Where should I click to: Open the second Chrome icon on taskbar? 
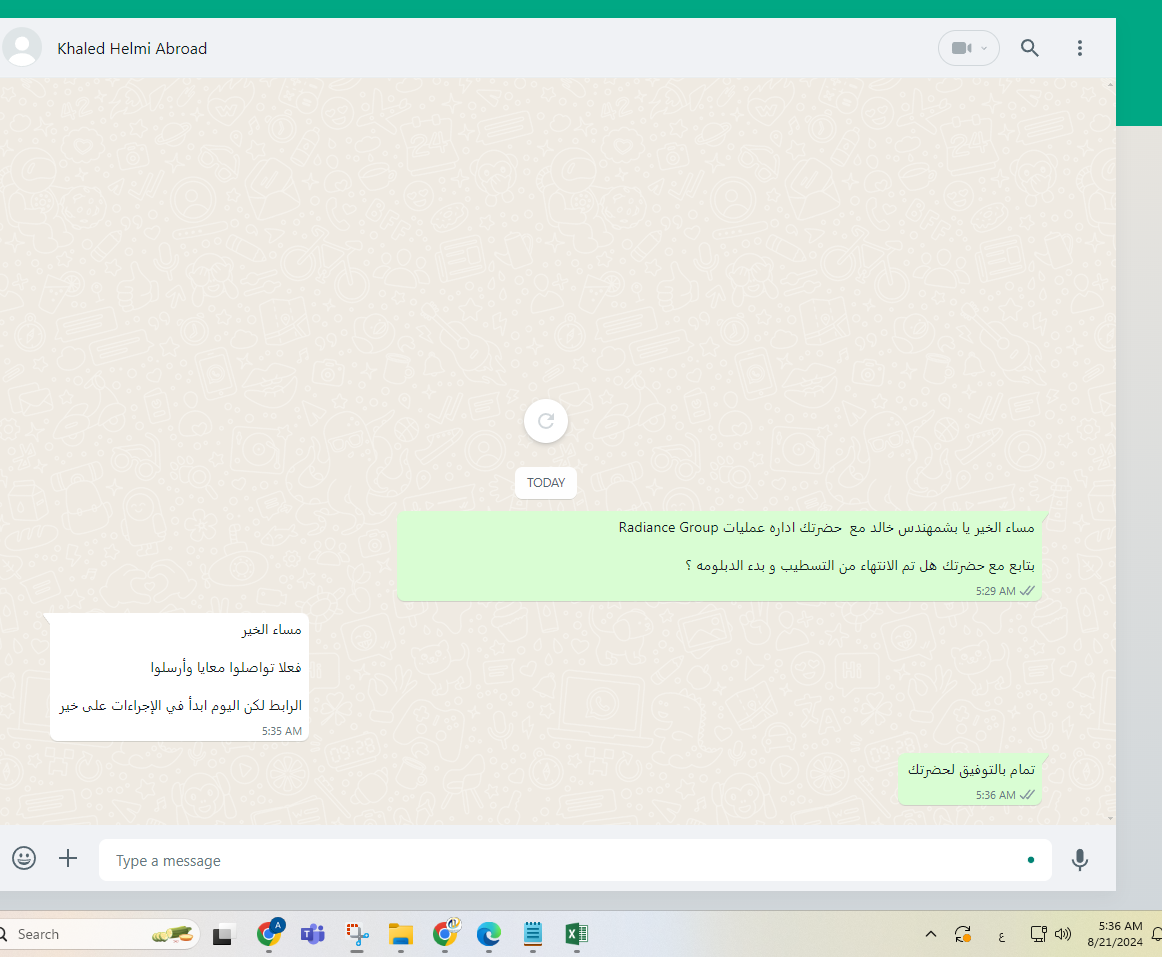point(446,933)
